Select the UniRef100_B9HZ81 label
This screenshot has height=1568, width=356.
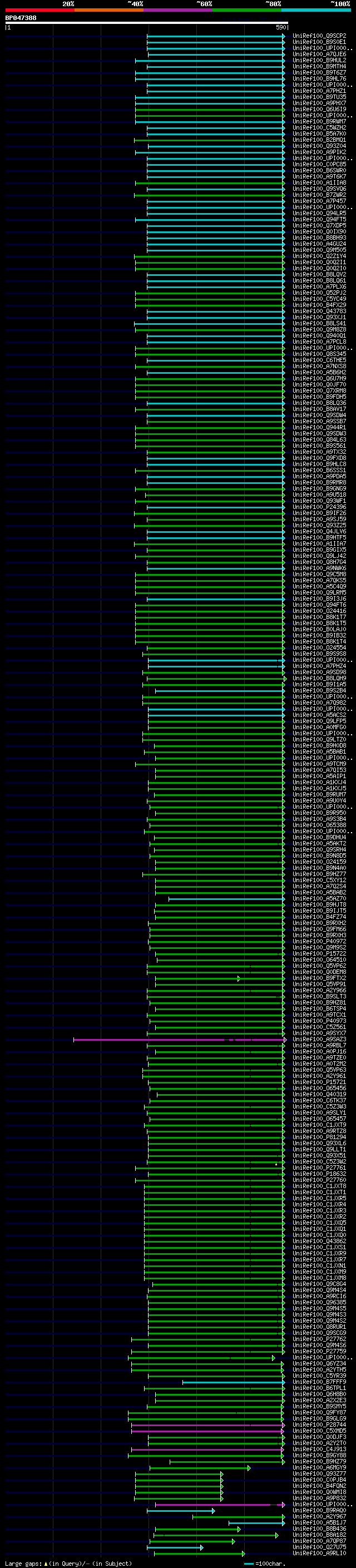click(x=319, y=1002)
